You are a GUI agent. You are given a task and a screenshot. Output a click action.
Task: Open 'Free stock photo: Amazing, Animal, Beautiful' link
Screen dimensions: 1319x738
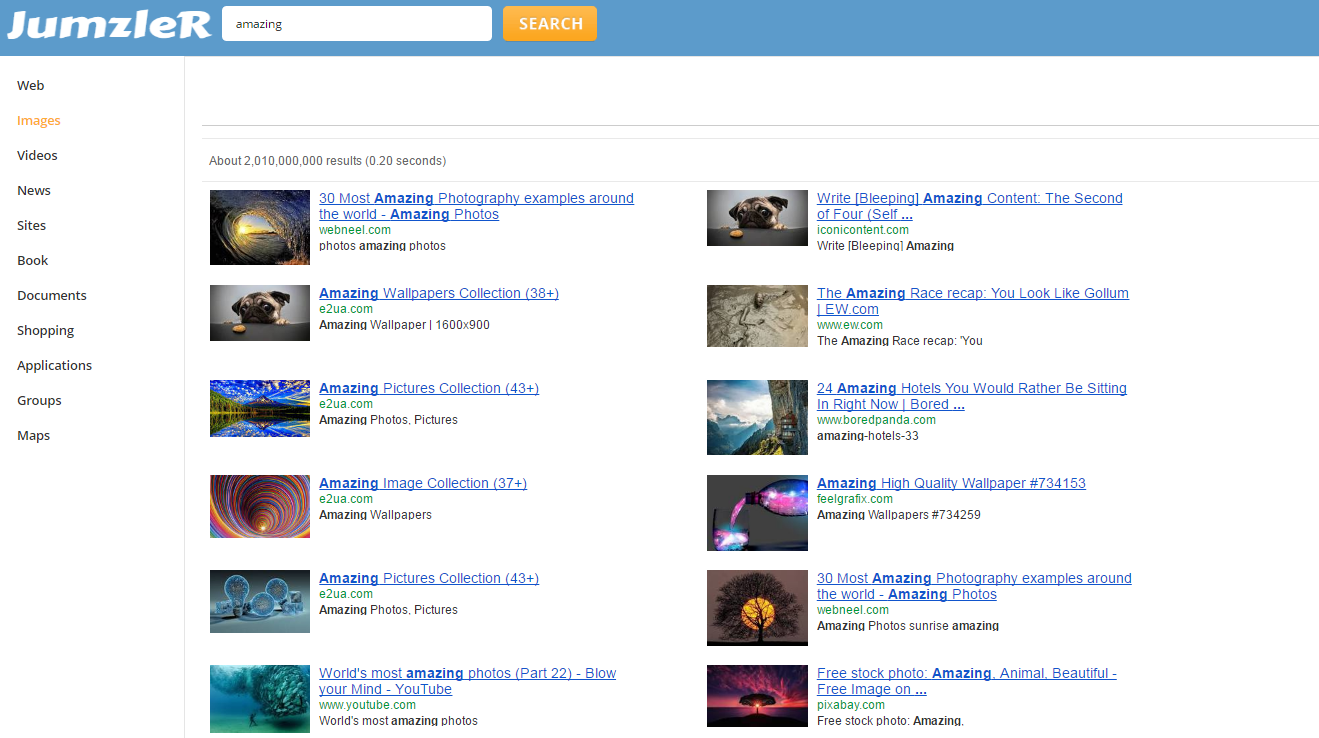pyautogui.click(x=967, y=681)
